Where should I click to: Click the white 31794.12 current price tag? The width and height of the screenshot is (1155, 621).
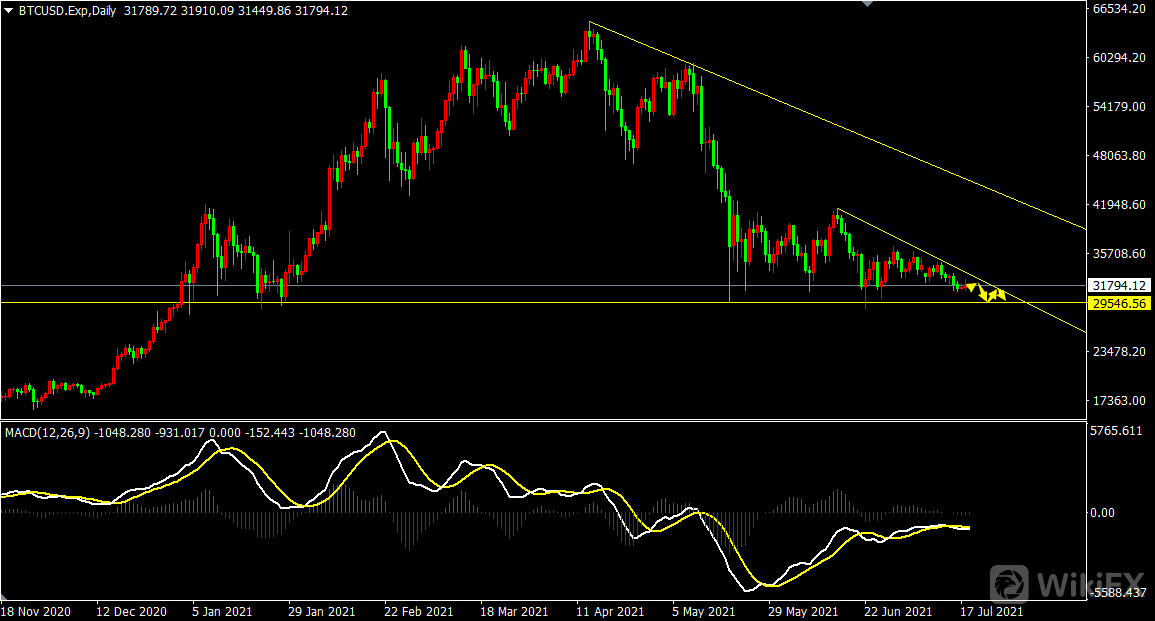tap(1119, 286)
